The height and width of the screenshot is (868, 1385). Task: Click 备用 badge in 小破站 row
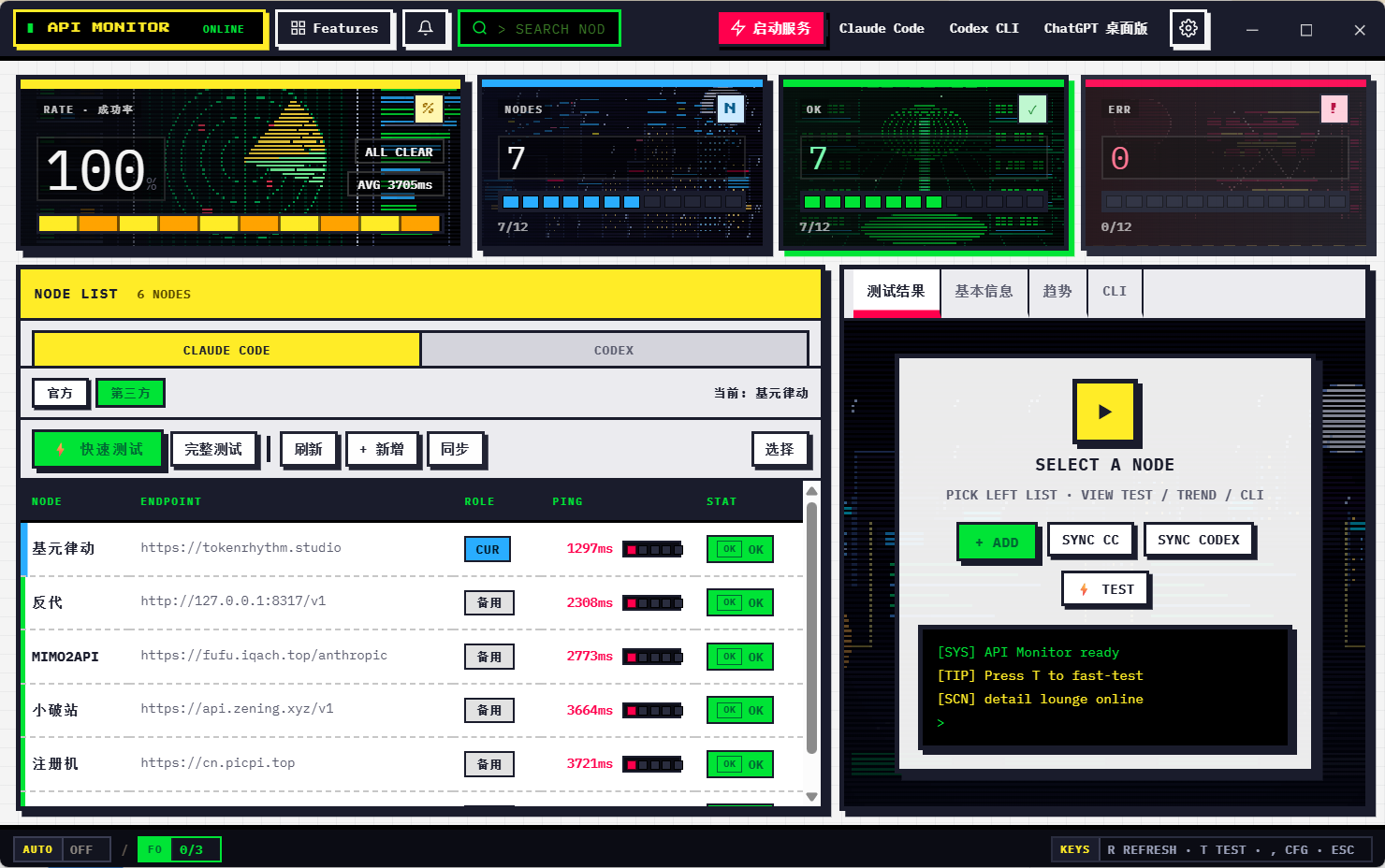point(489,710)
